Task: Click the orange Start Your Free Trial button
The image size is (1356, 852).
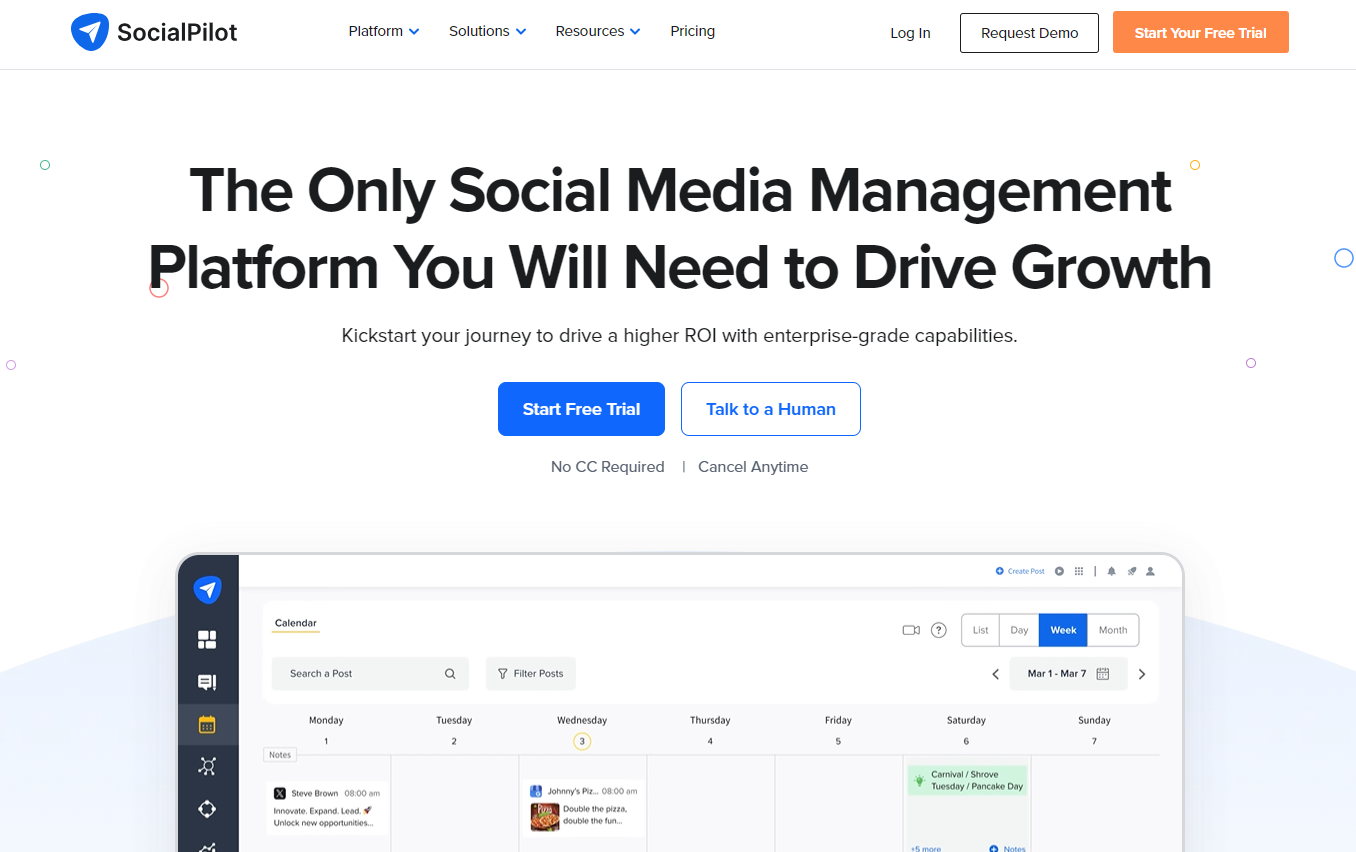Action: (1200, 33)
